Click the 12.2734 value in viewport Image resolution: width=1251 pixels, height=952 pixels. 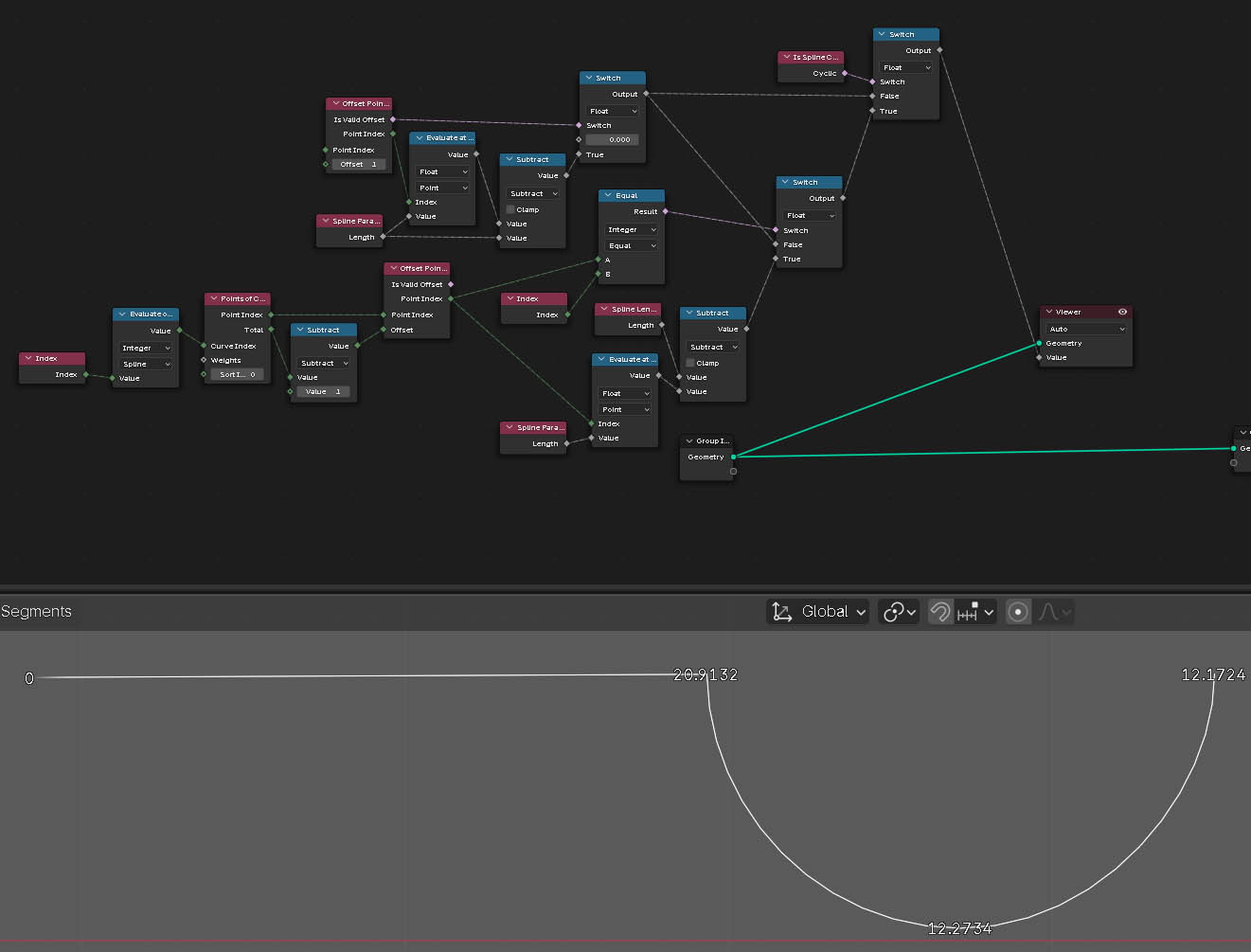[959, 929]
